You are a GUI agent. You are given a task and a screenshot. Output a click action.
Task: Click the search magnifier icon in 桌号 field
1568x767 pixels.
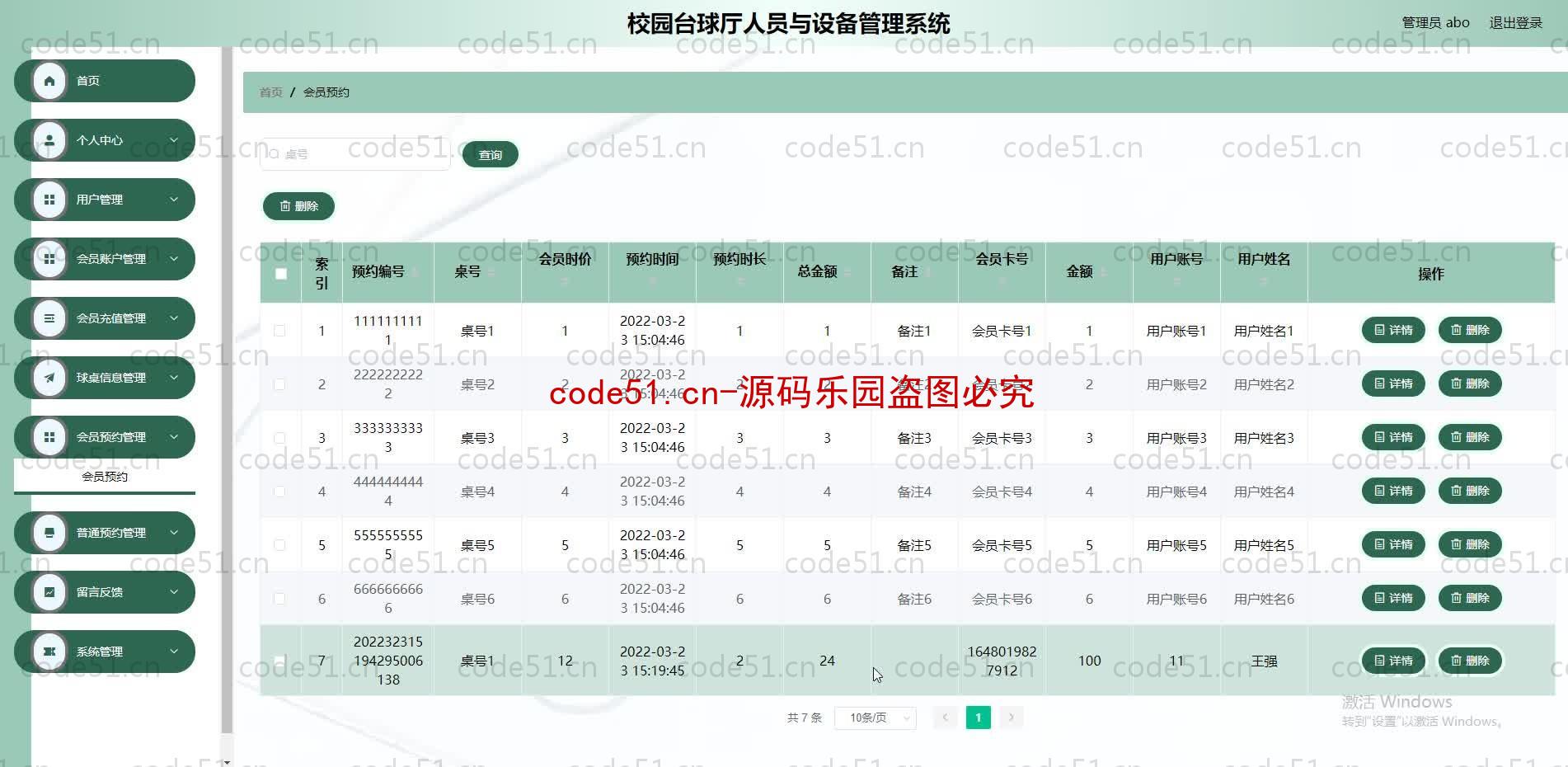coord(275,154)
